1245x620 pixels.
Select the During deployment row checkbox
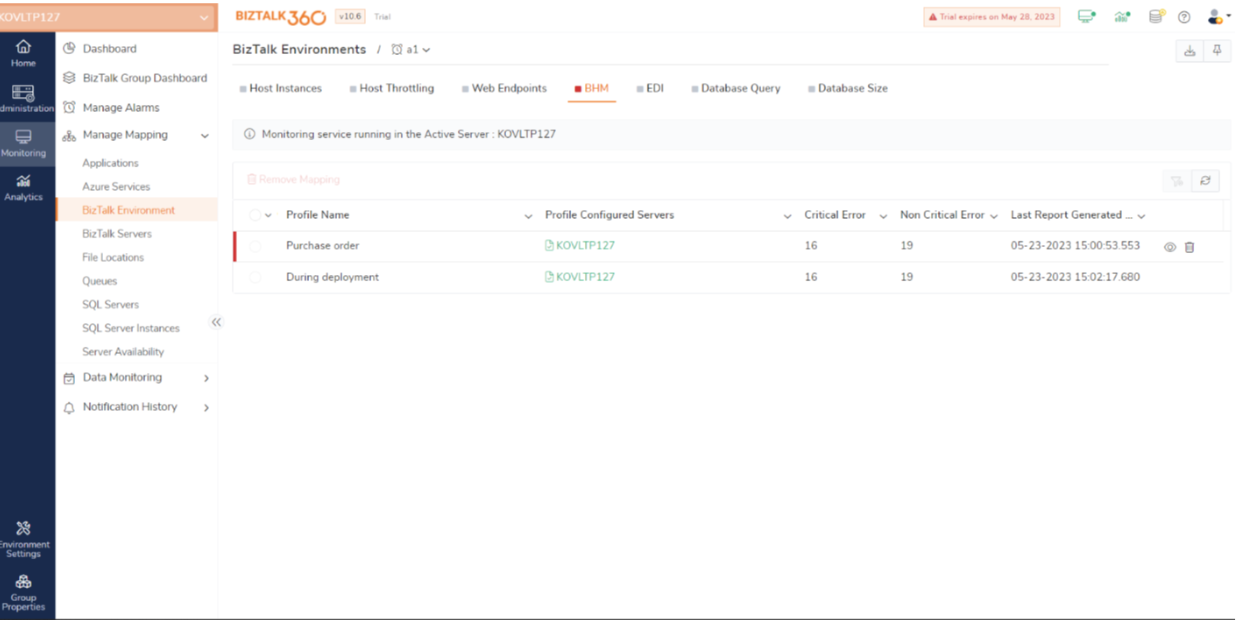pyautogui.click(x=255, y=278)
